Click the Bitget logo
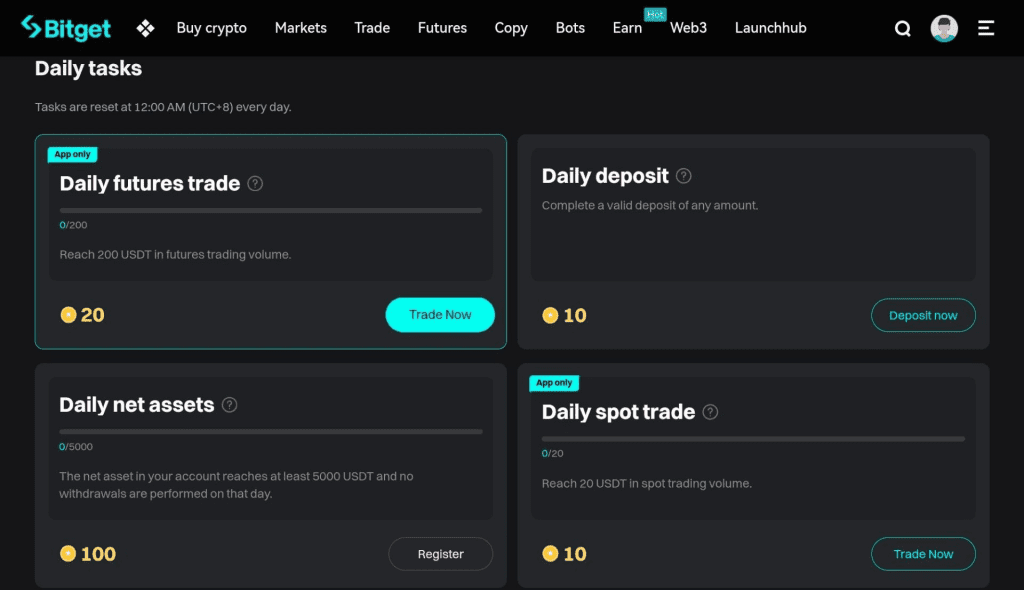The width and height of the screenshot is (1024, 590). 66,28
